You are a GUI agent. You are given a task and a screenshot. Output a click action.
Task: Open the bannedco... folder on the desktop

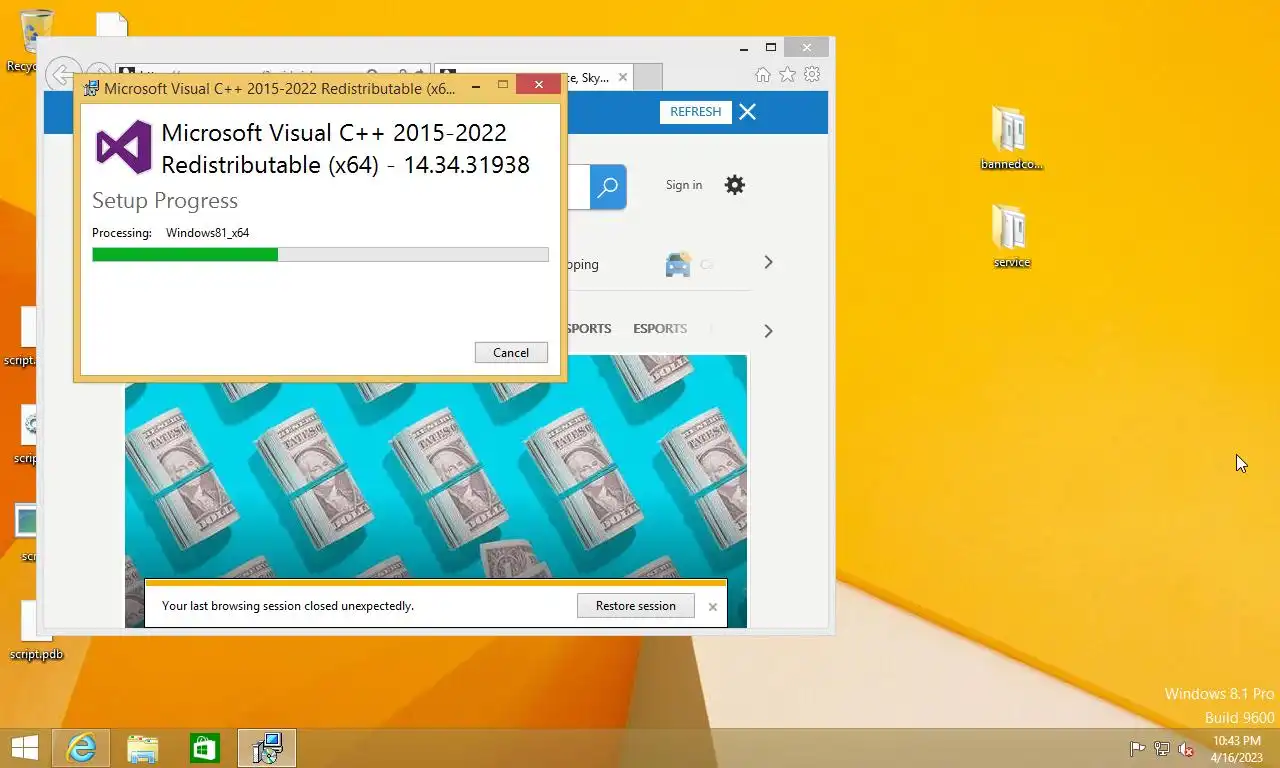[x=1011, y=138]
